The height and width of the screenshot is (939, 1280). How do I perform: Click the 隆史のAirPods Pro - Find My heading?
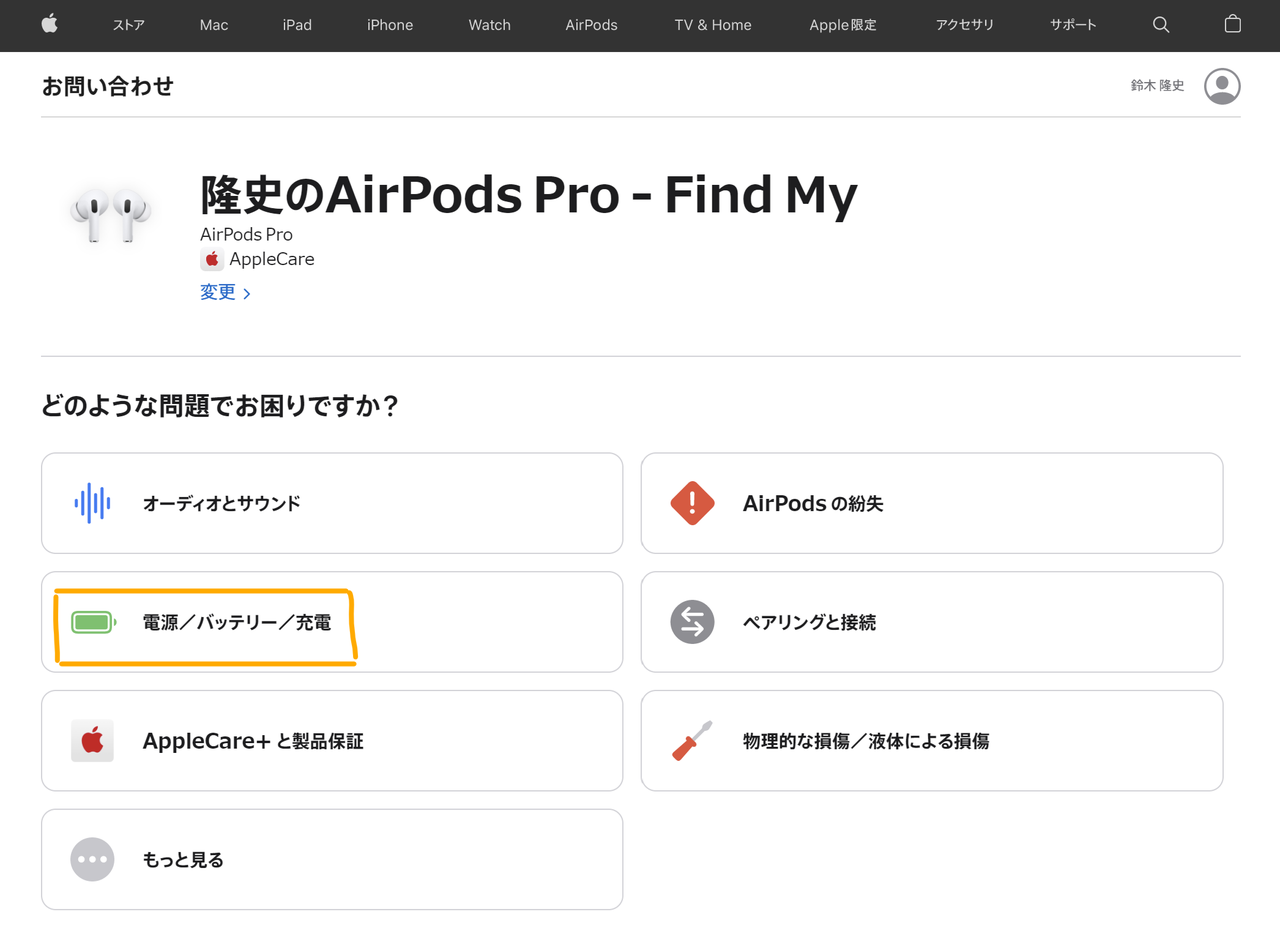click(529, 195)
